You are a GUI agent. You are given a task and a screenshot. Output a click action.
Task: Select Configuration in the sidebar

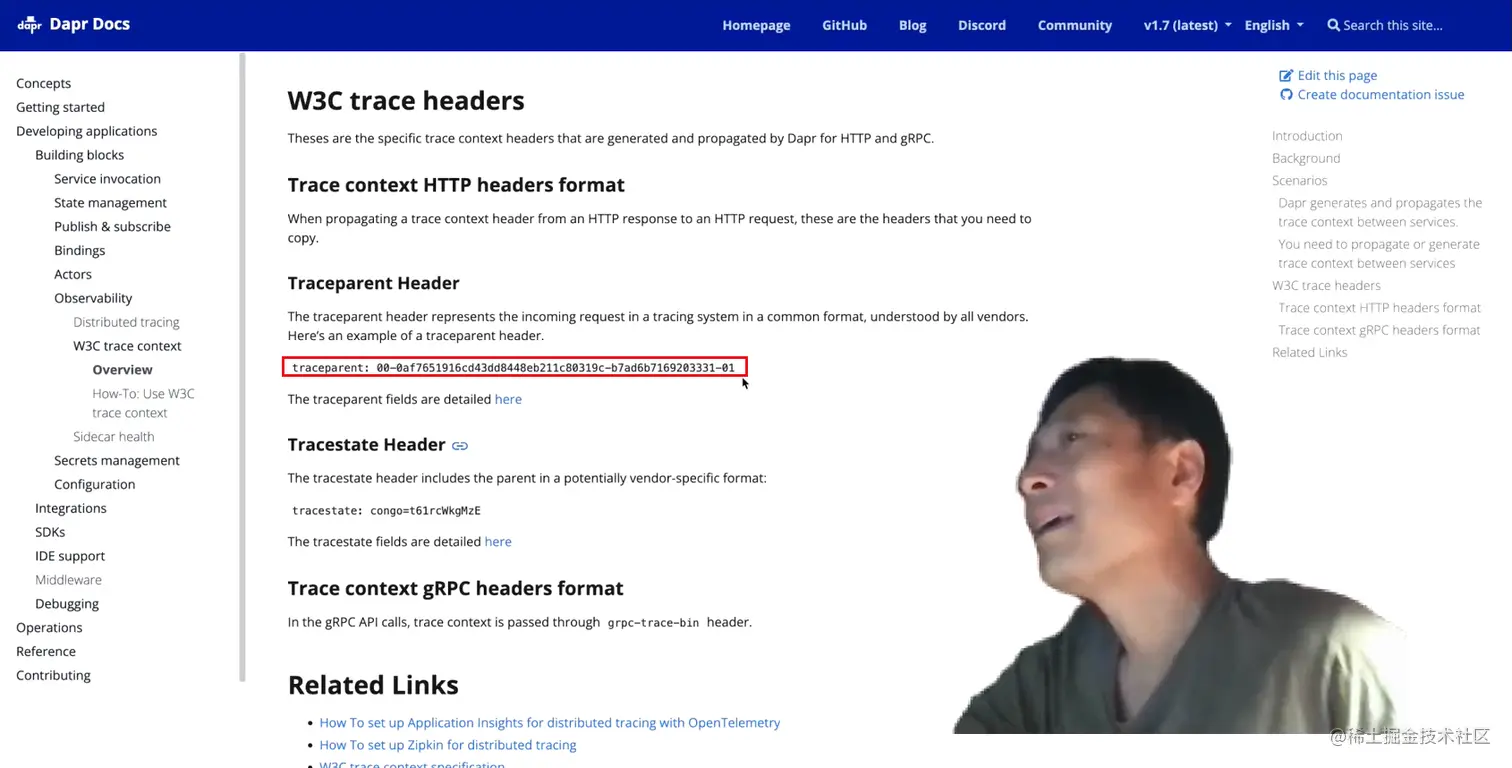click(x=94, y=485)
